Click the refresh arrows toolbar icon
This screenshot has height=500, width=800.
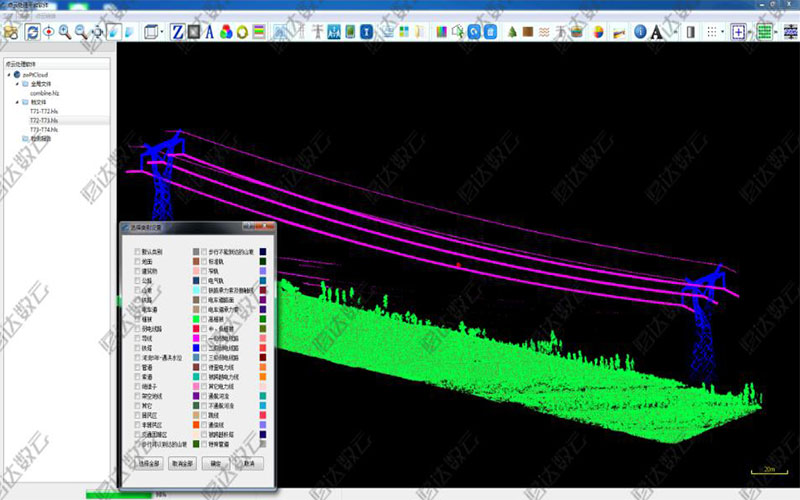point(32,31)
